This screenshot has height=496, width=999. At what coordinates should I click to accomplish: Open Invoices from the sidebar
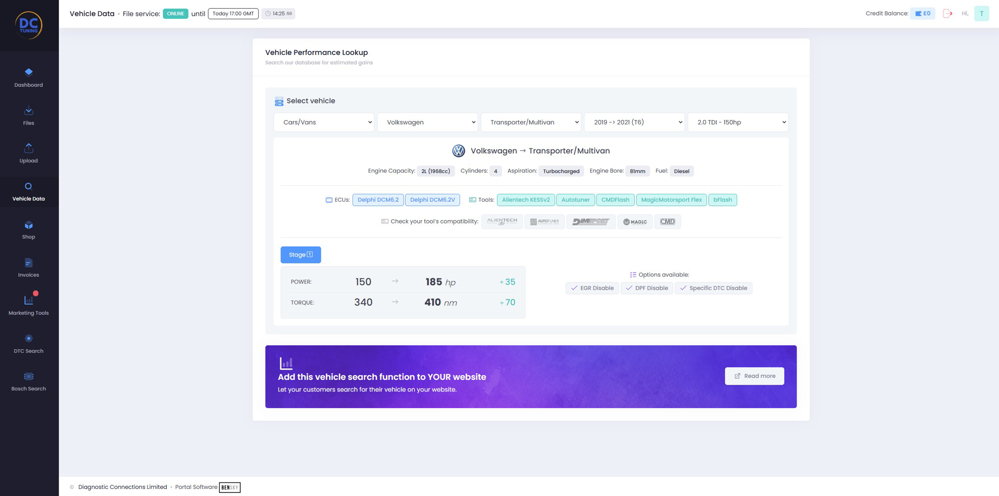click(x=28, y=264)
